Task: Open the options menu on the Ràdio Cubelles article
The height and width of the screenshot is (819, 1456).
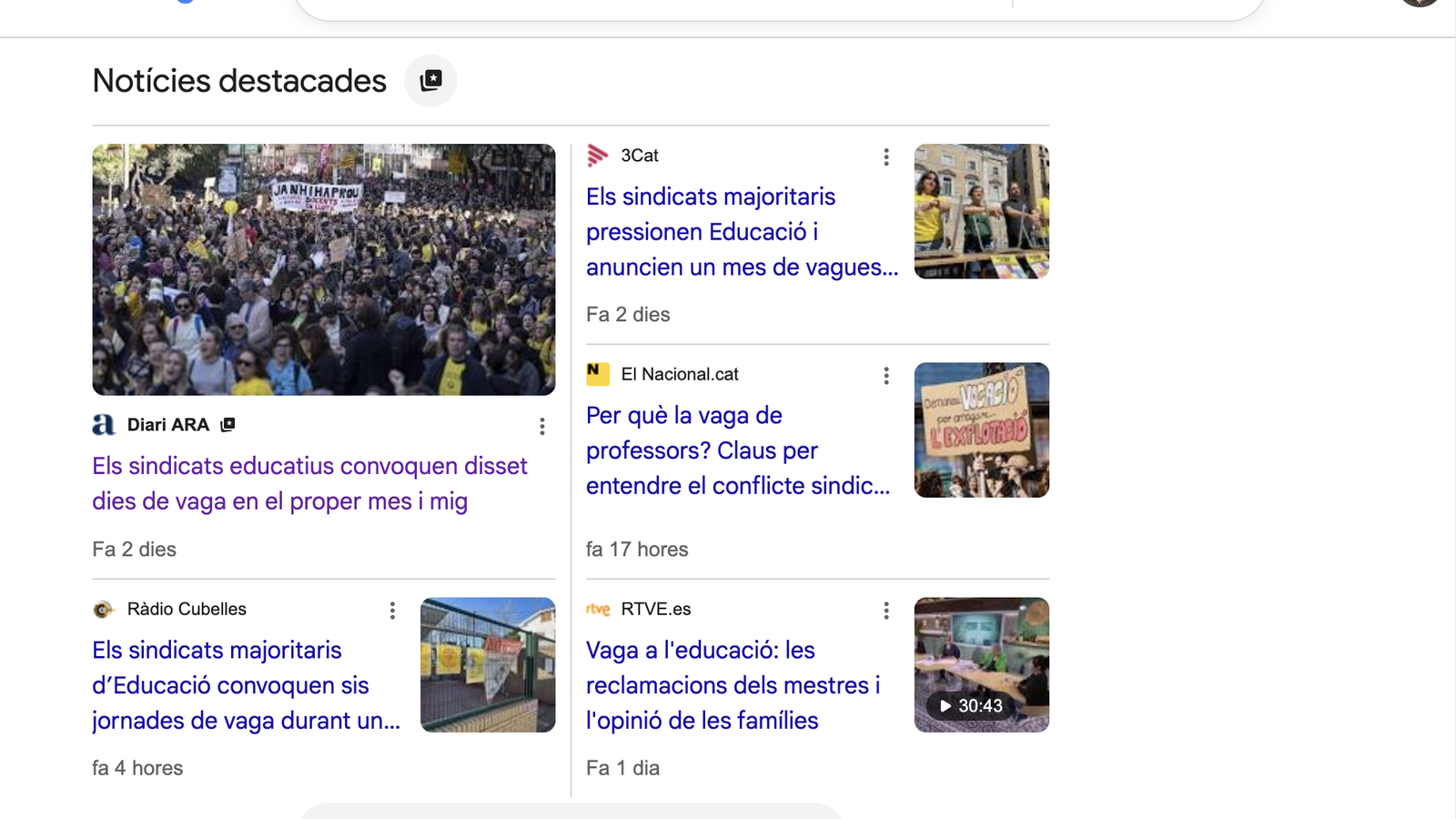Action: [392, 611]
